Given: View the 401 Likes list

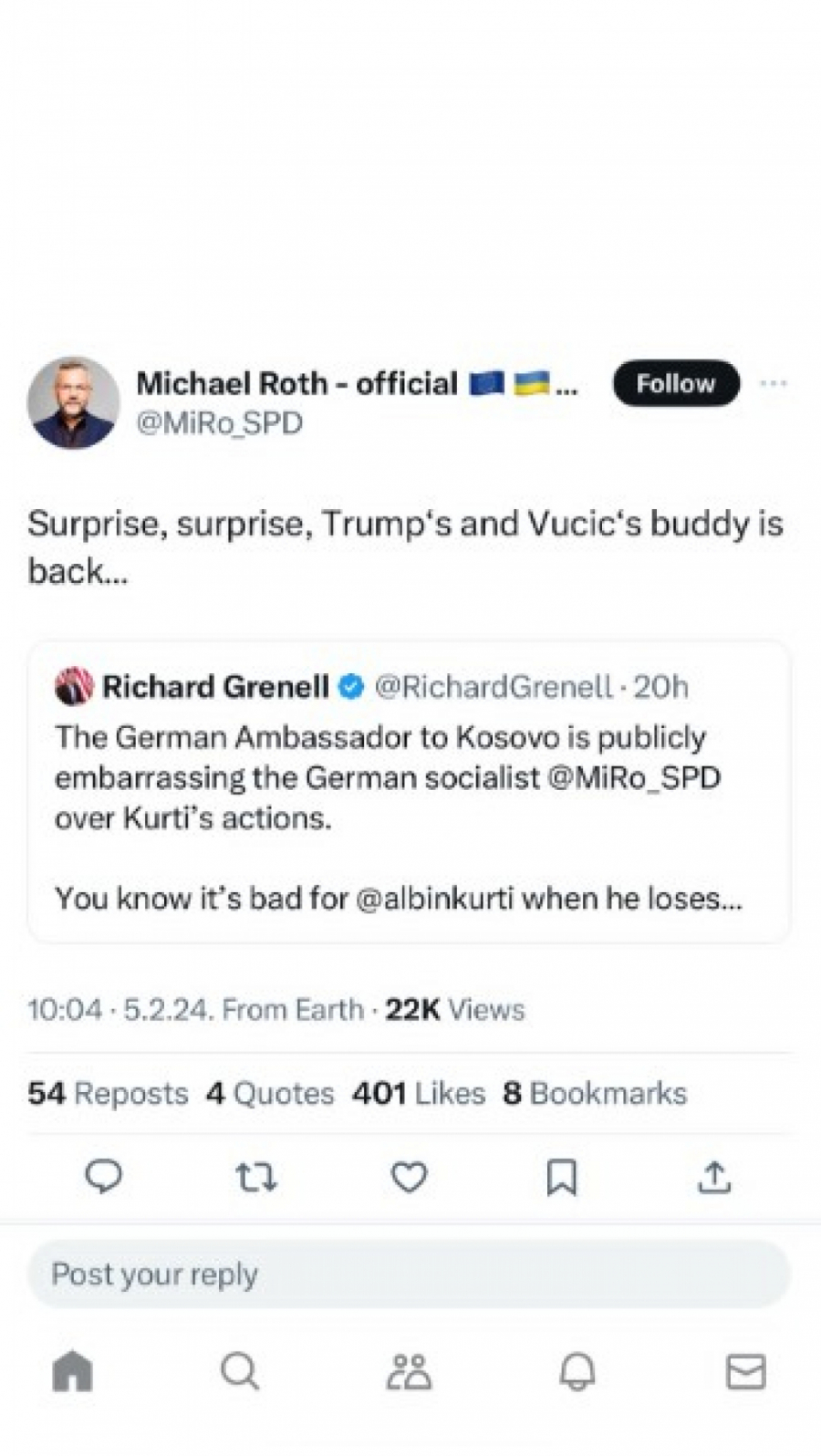Looking at the screenshot, I should point(419,1093).
